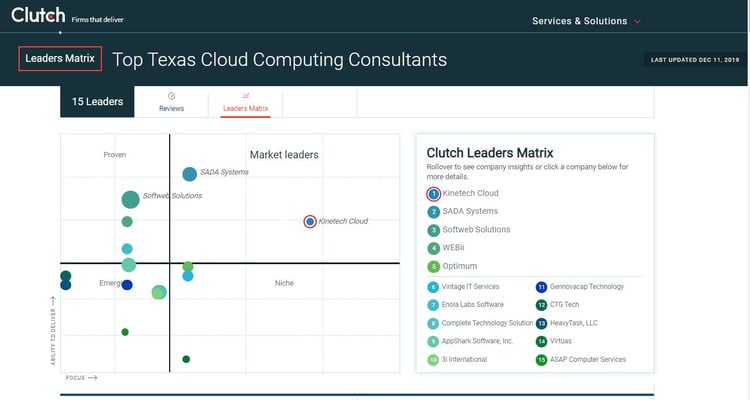Open Enola Labs Software legend entry
The height and width of the screenshot is (400, 750).
click(473, 304)
